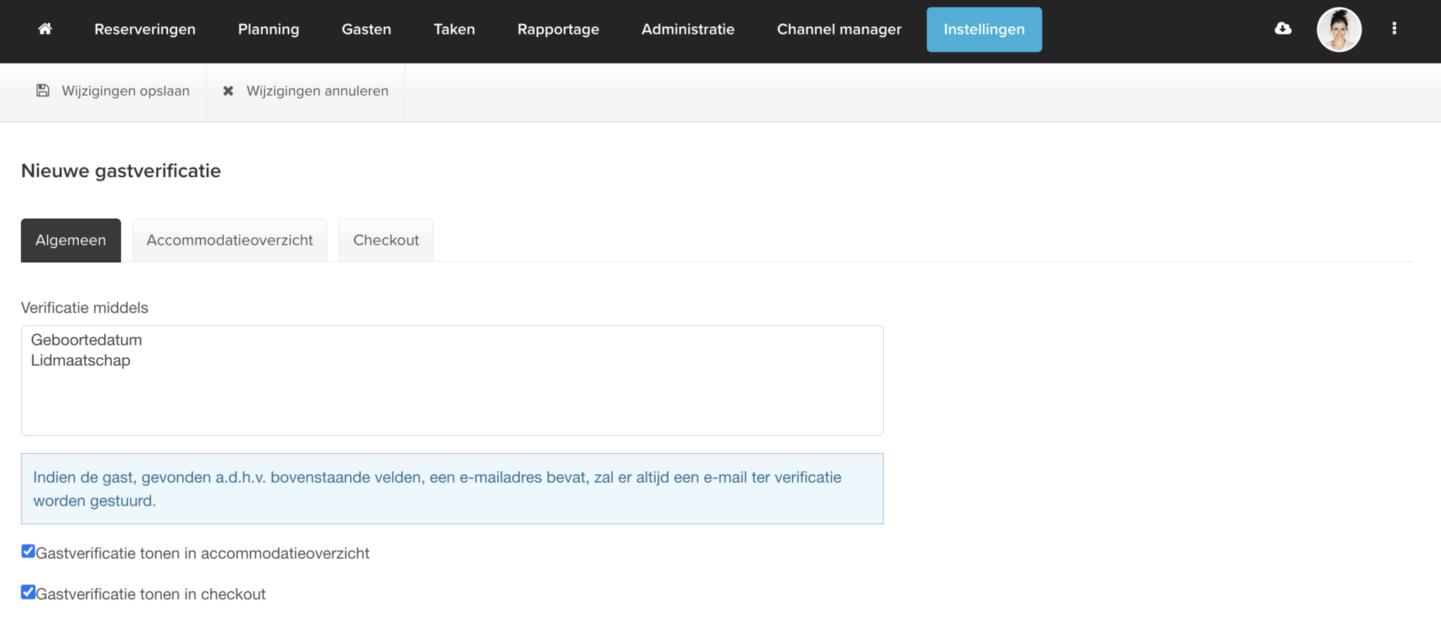This screenshot has width=1441, height=626.
Task: Go to the home page icon
Action: coord(44,29)
